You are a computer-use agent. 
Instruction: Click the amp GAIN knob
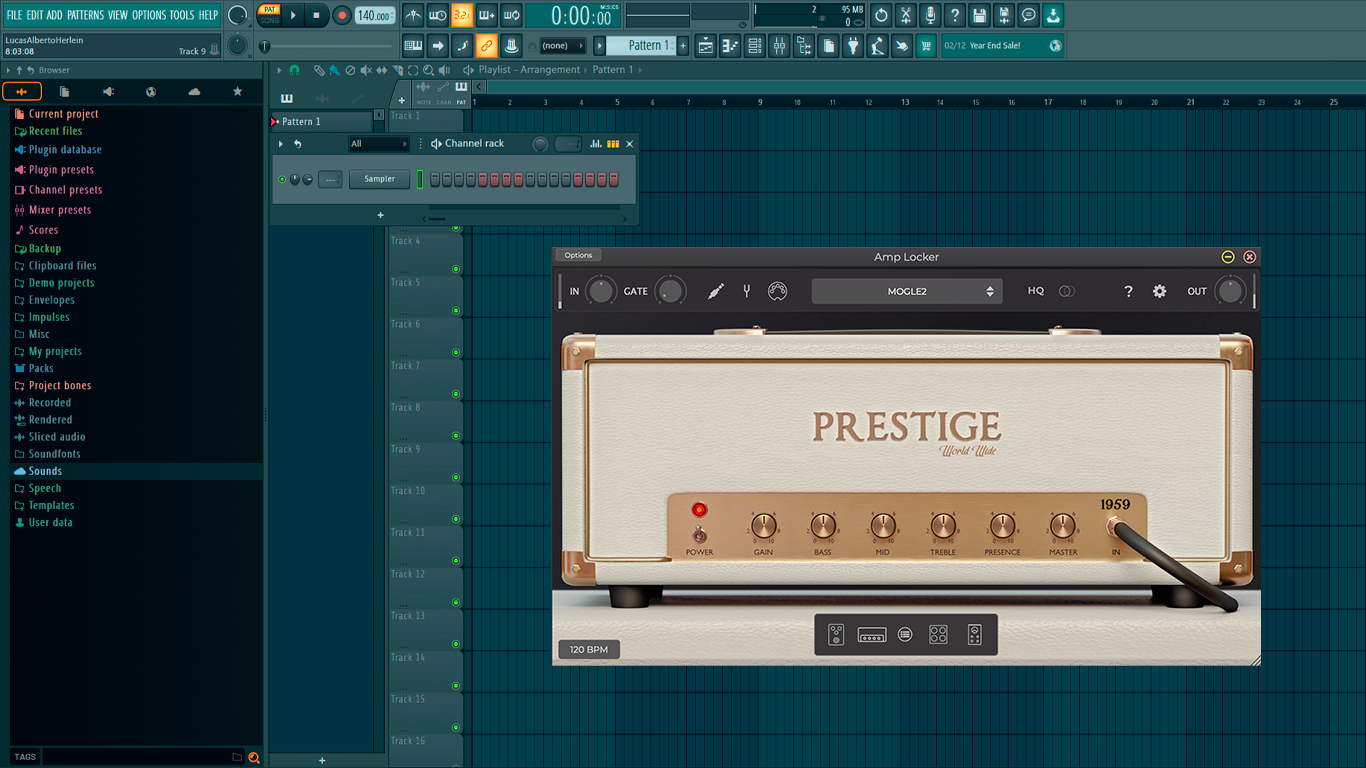coord(763,526)
